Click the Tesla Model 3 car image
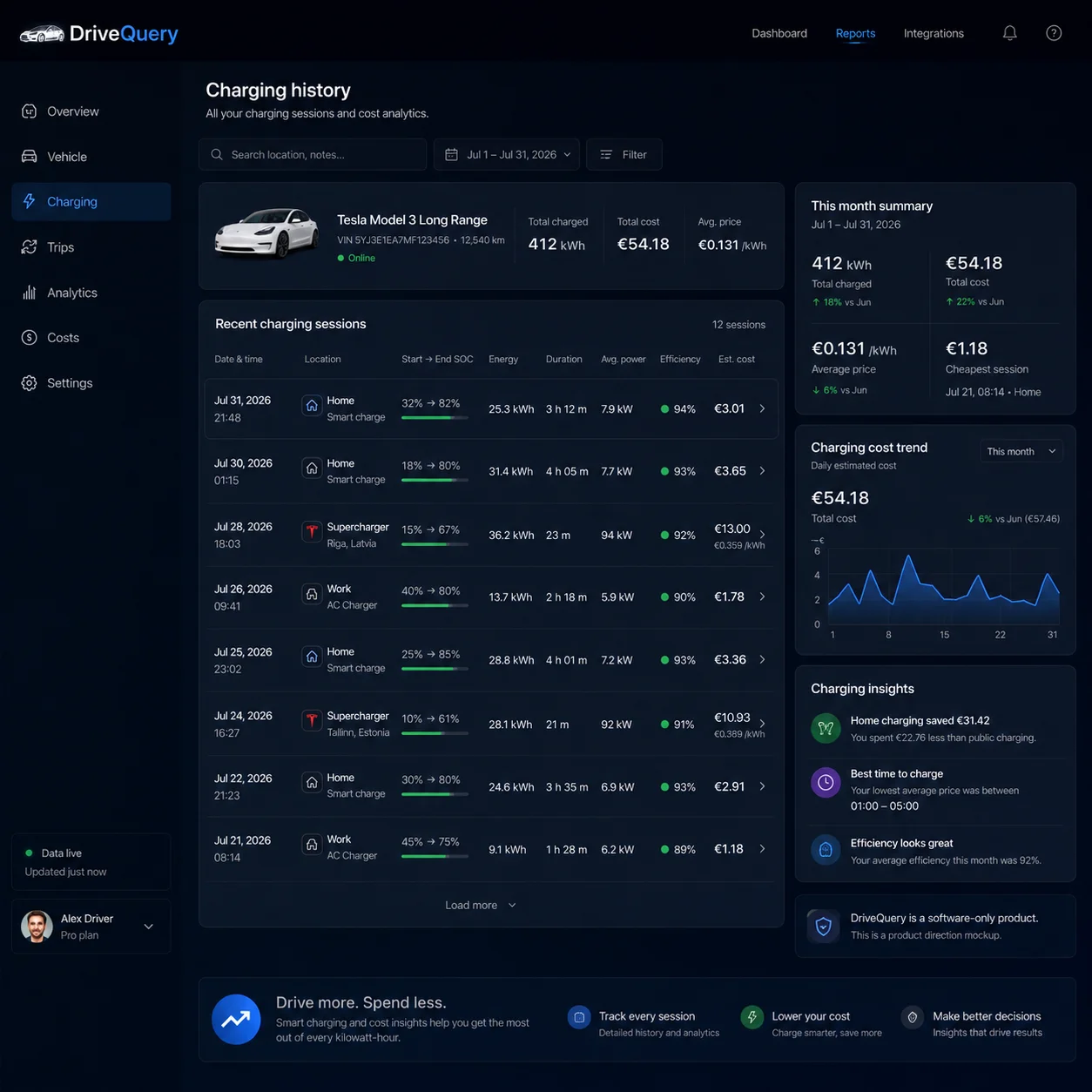Image resolution: width=1092 pixels, height=1092 pixels. pyautogui.click(x=267, y=233)
